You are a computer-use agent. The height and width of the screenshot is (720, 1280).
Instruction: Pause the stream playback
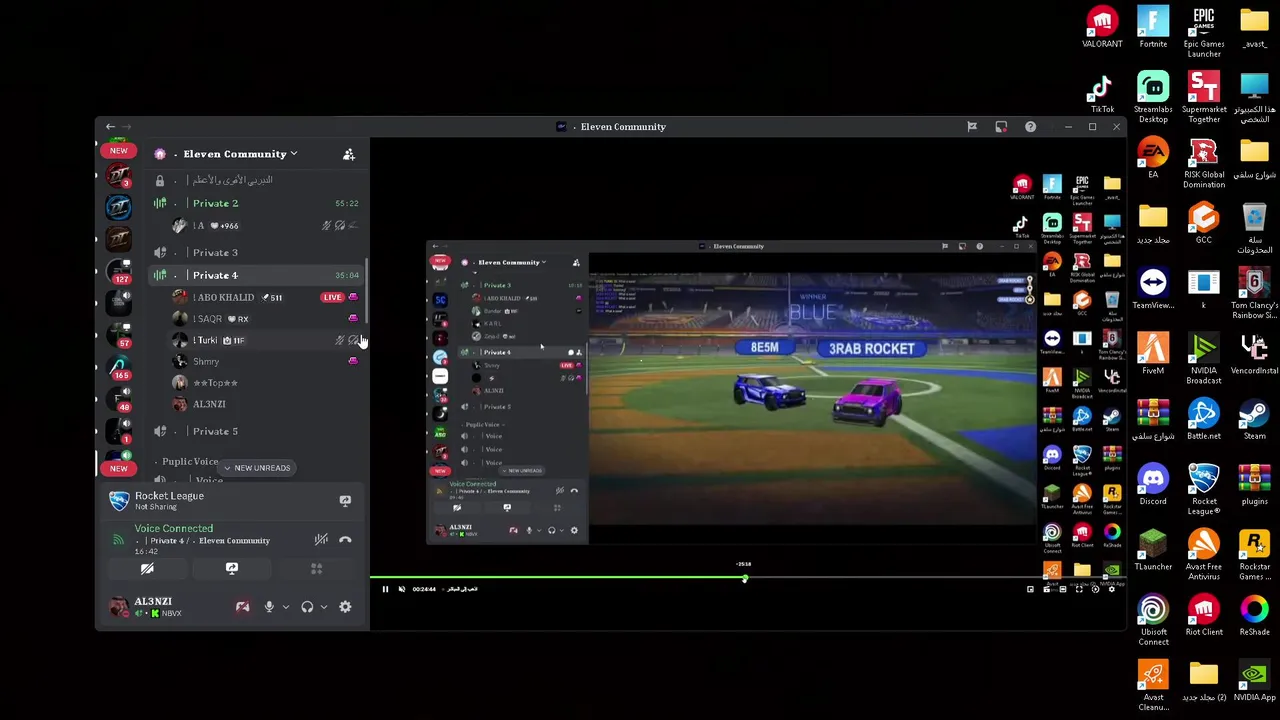click(385, 589)
